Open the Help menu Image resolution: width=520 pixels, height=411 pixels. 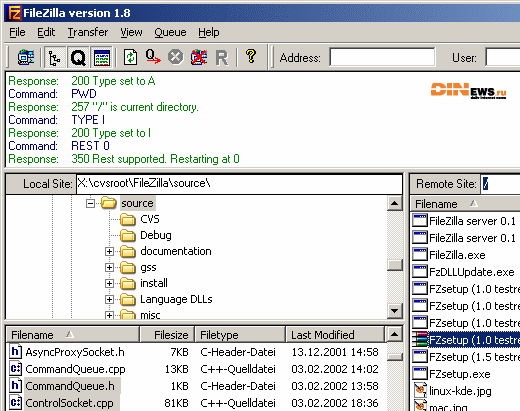pyautogui.click(x=209, y=32)
